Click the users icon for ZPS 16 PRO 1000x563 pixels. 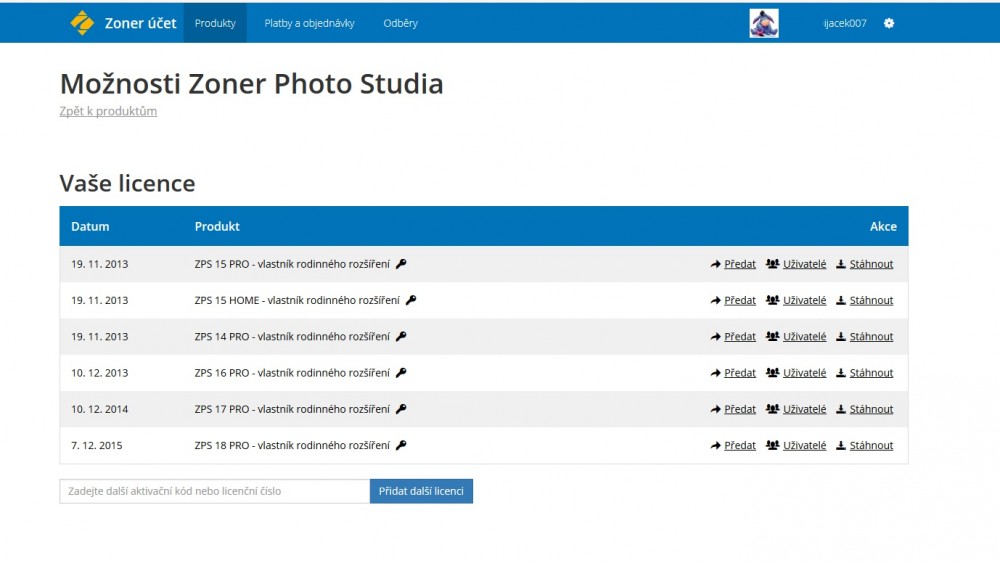(772, 373)
